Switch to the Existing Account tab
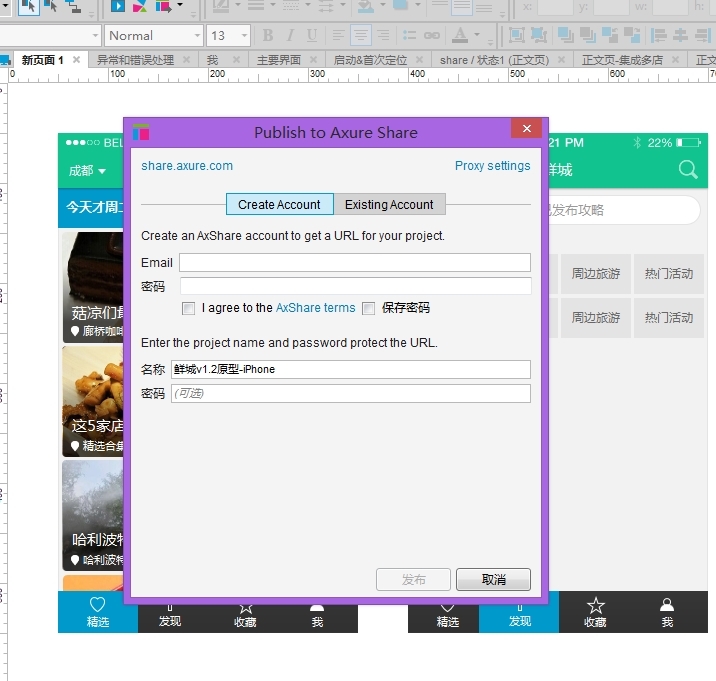The image size is (716, 681). (x=389, y=204)
